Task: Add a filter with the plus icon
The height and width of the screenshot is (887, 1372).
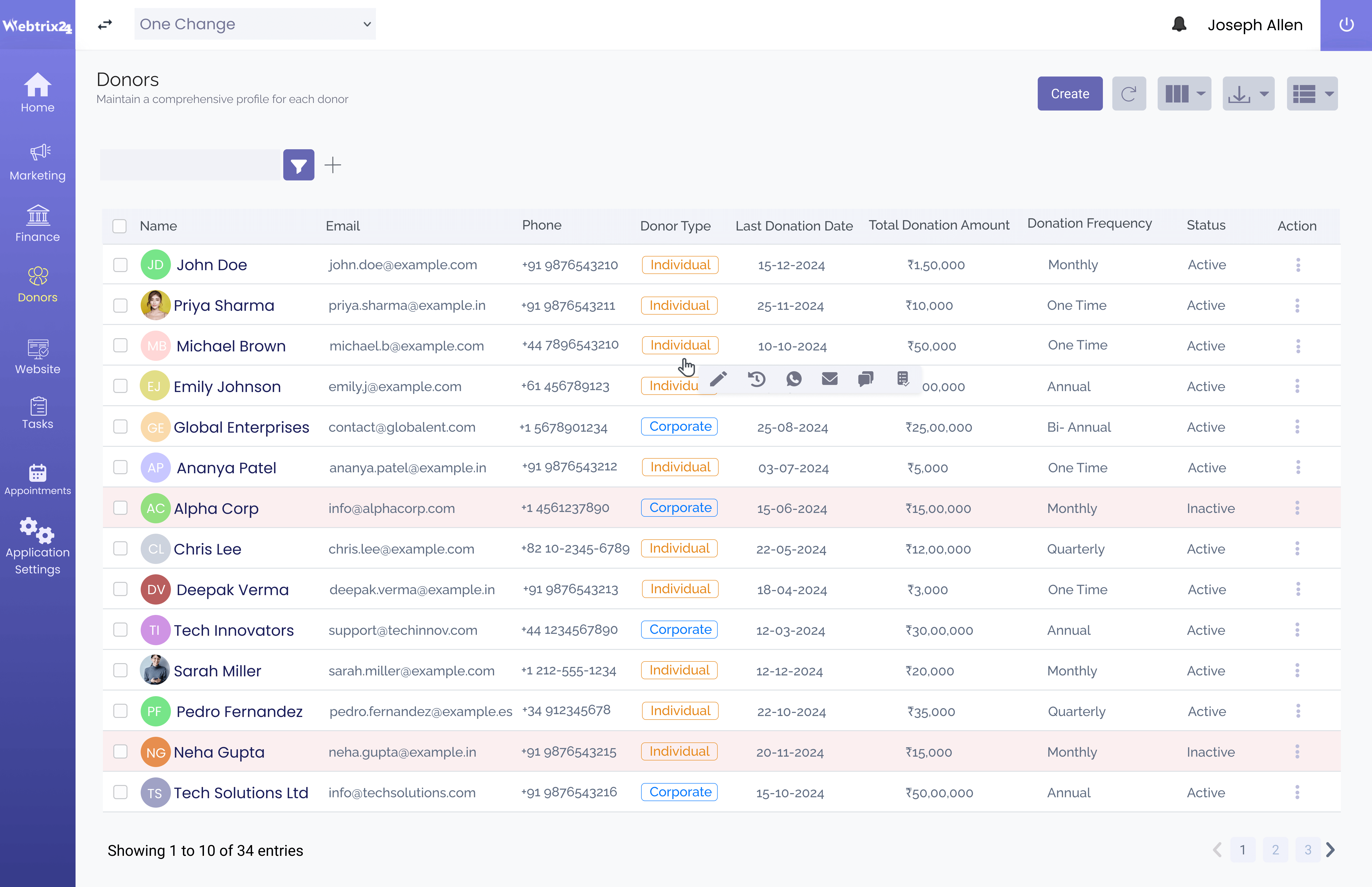Action: tap(333, 165)
